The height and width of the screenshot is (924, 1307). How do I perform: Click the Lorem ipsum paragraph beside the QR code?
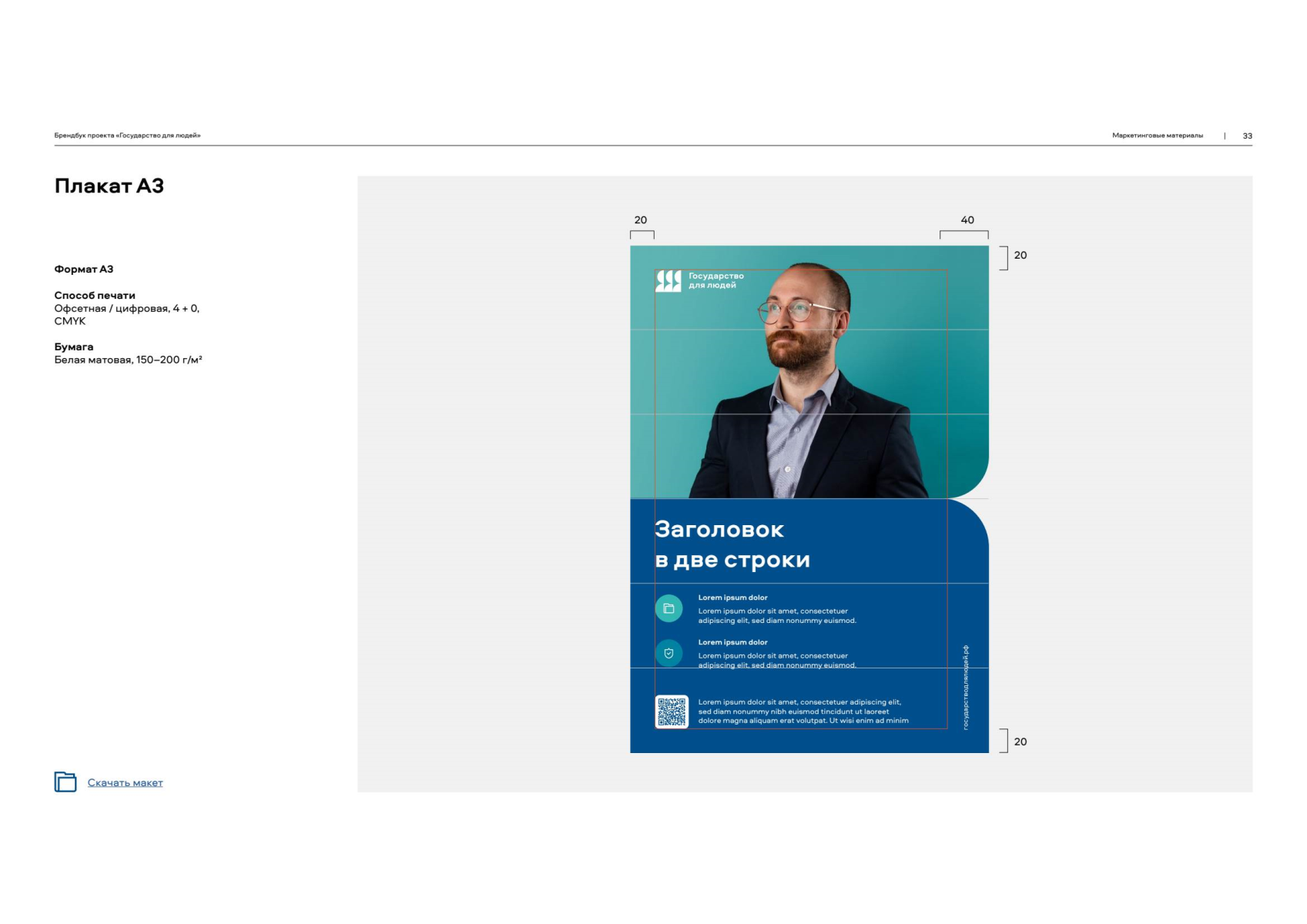(x=803, y=711)
